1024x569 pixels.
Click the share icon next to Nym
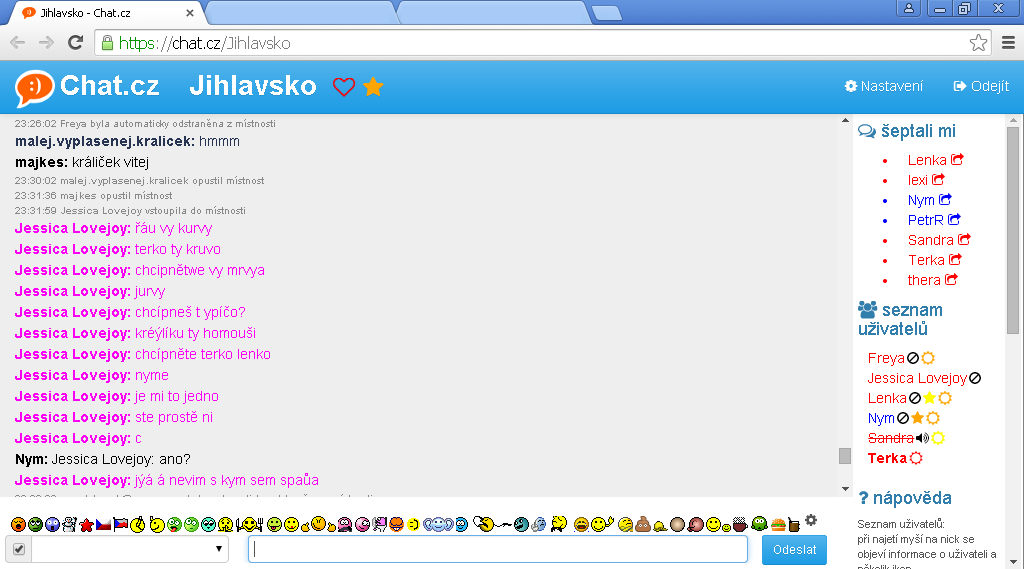(945, 199)
